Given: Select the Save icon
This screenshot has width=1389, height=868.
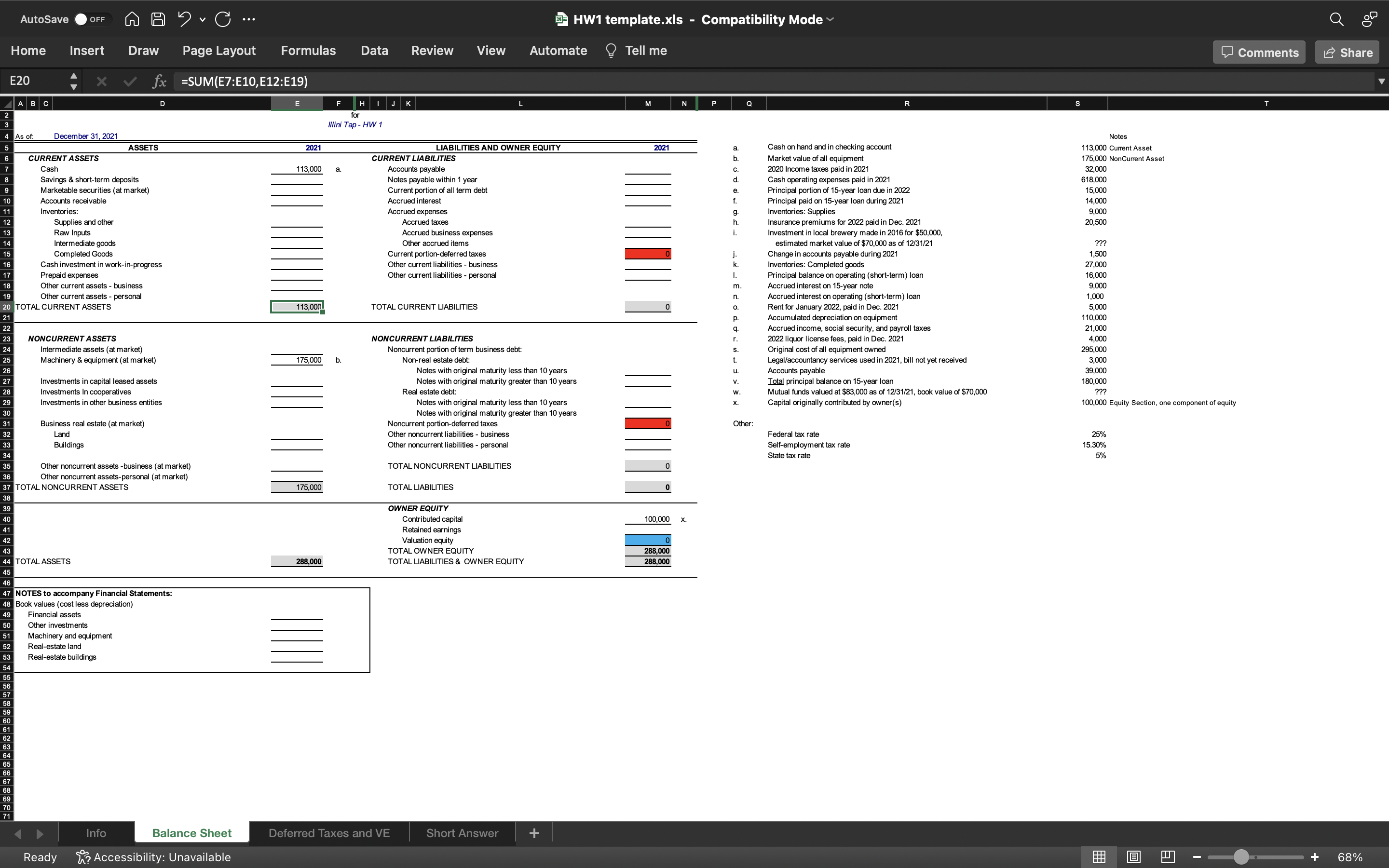Looking at the screenshot, I should [158, 19].
